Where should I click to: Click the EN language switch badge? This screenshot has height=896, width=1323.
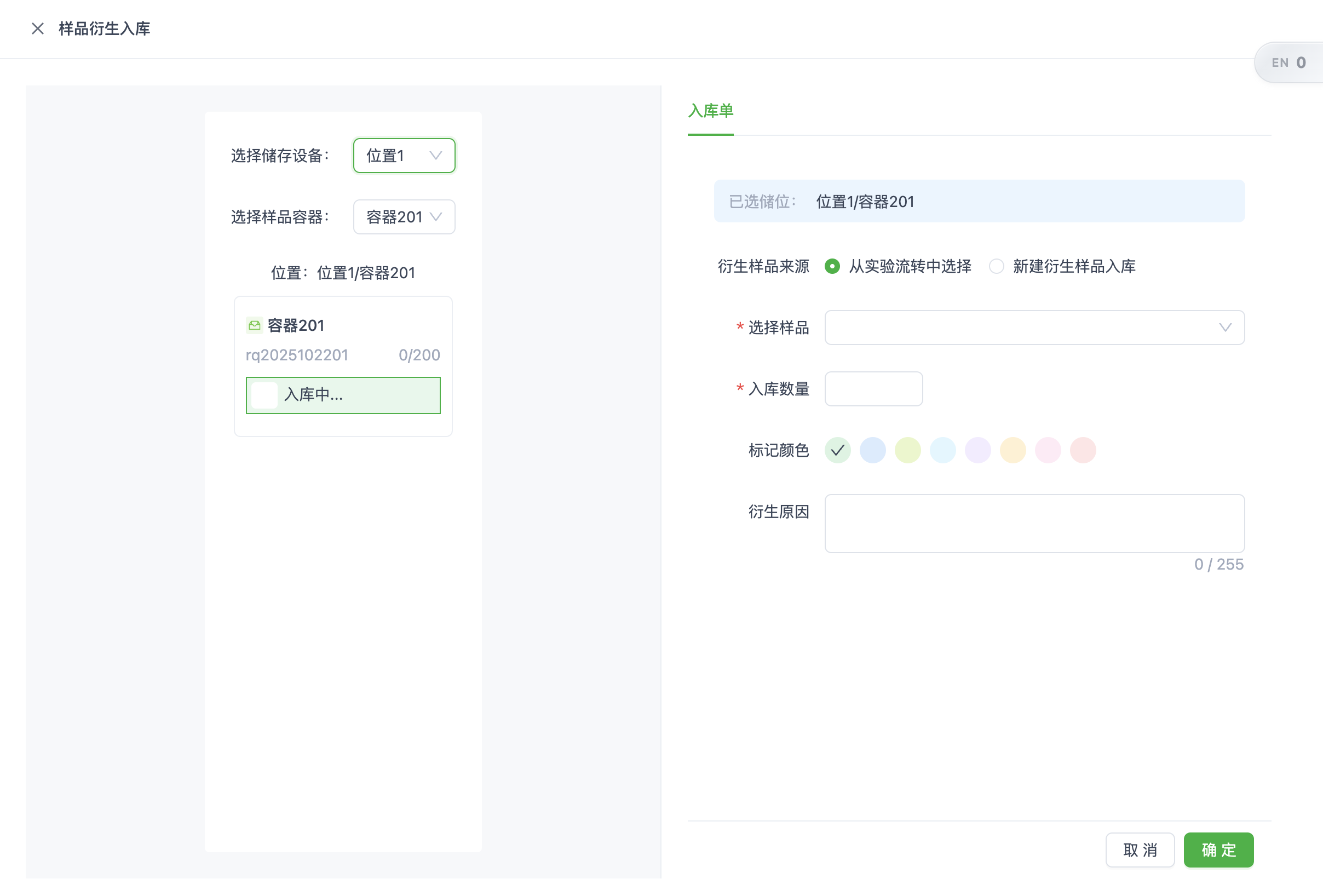[x=1289, y=62]
